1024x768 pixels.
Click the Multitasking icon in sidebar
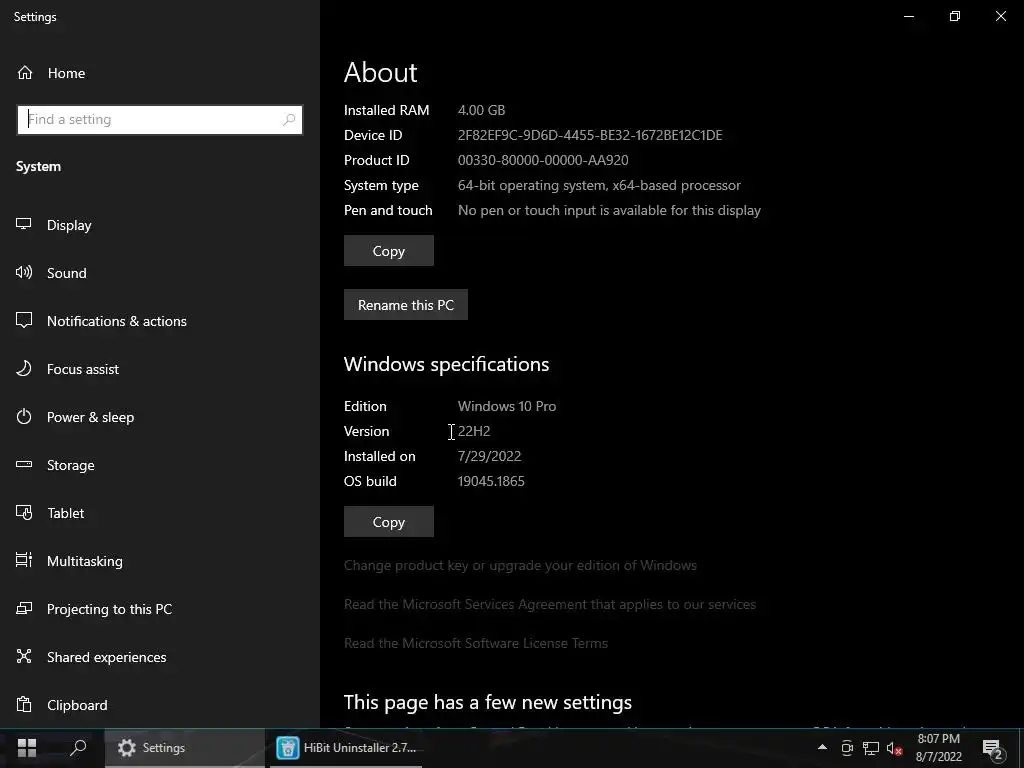(x=24, y=560)
